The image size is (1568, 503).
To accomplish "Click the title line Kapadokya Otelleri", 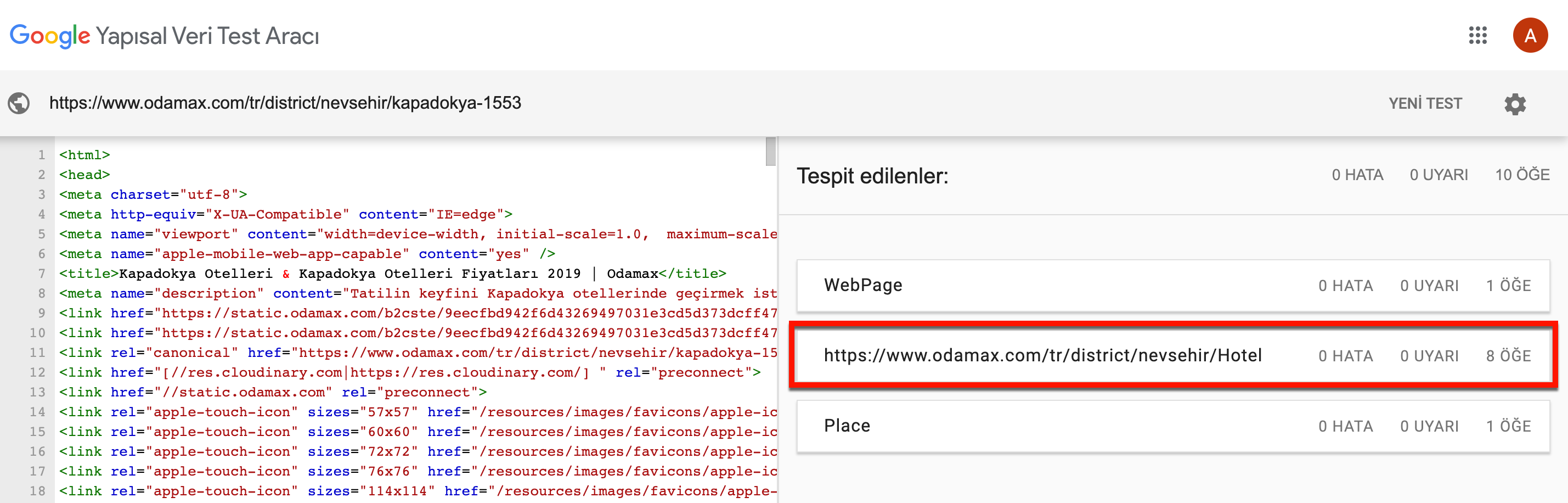I will tap(393, 273).
